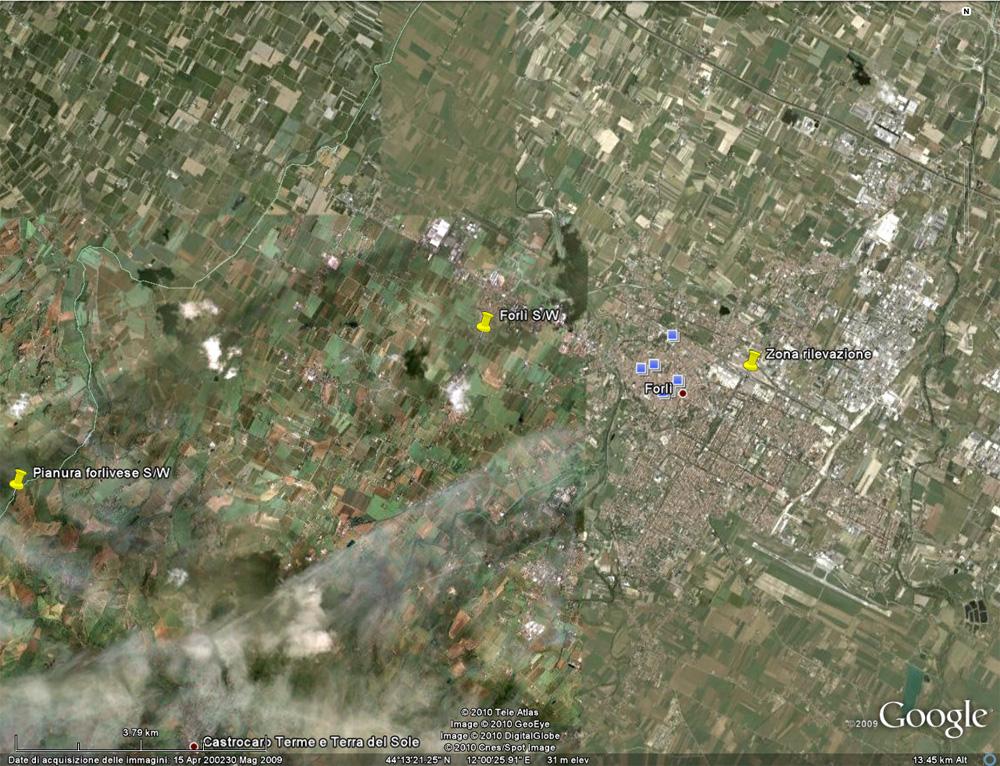
Task: Select blue square placemark directly above Forlì's red dot
Action: 678,380
